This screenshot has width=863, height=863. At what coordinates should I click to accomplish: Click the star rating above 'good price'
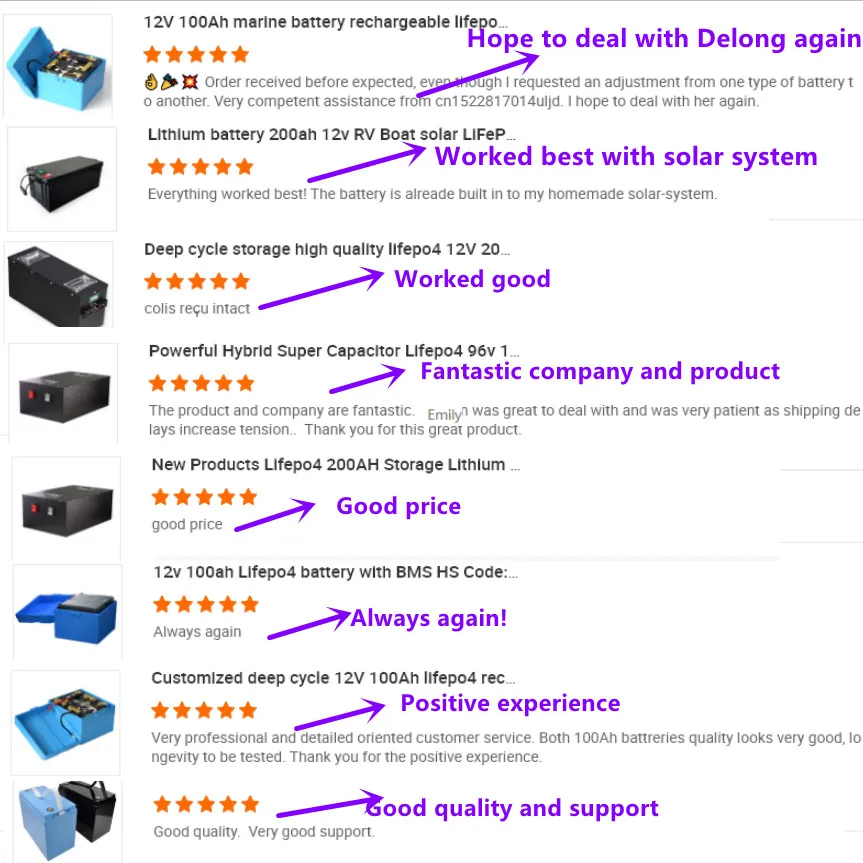tap(204, 497)
